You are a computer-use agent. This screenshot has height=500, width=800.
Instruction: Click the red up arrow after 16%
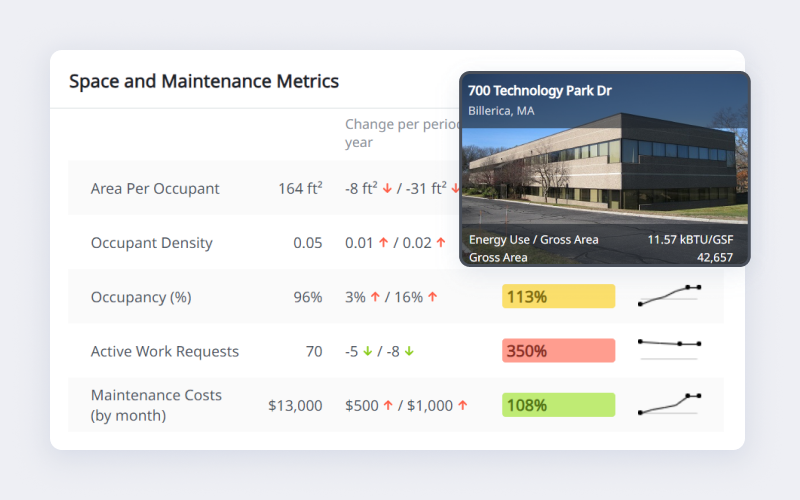tap(433, 297)
